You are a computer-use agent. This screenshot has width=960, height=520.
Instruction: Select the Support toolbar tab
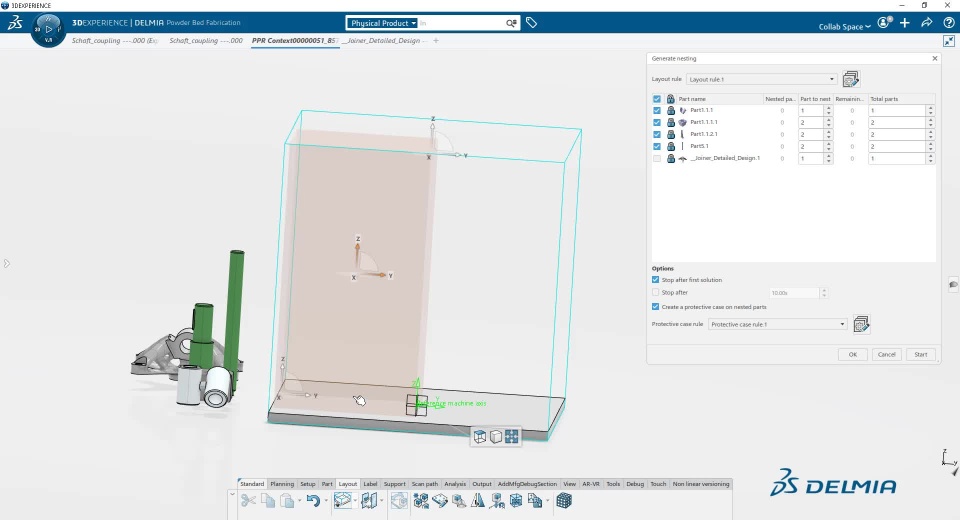[394, 484]
